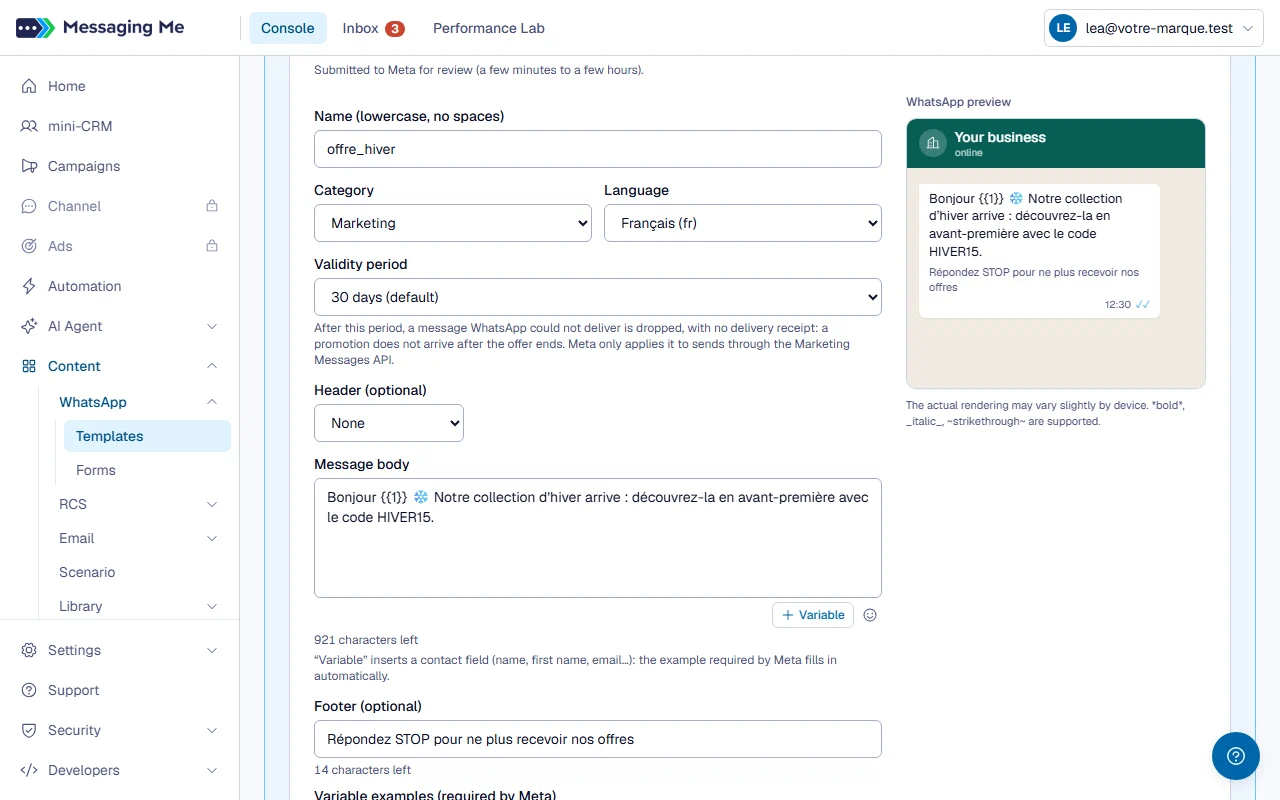Image resolution: width=1280 pixels, height=800 pixels.
Task: Open the Category dropdown showing Marketing
Action: pos(453,223)
